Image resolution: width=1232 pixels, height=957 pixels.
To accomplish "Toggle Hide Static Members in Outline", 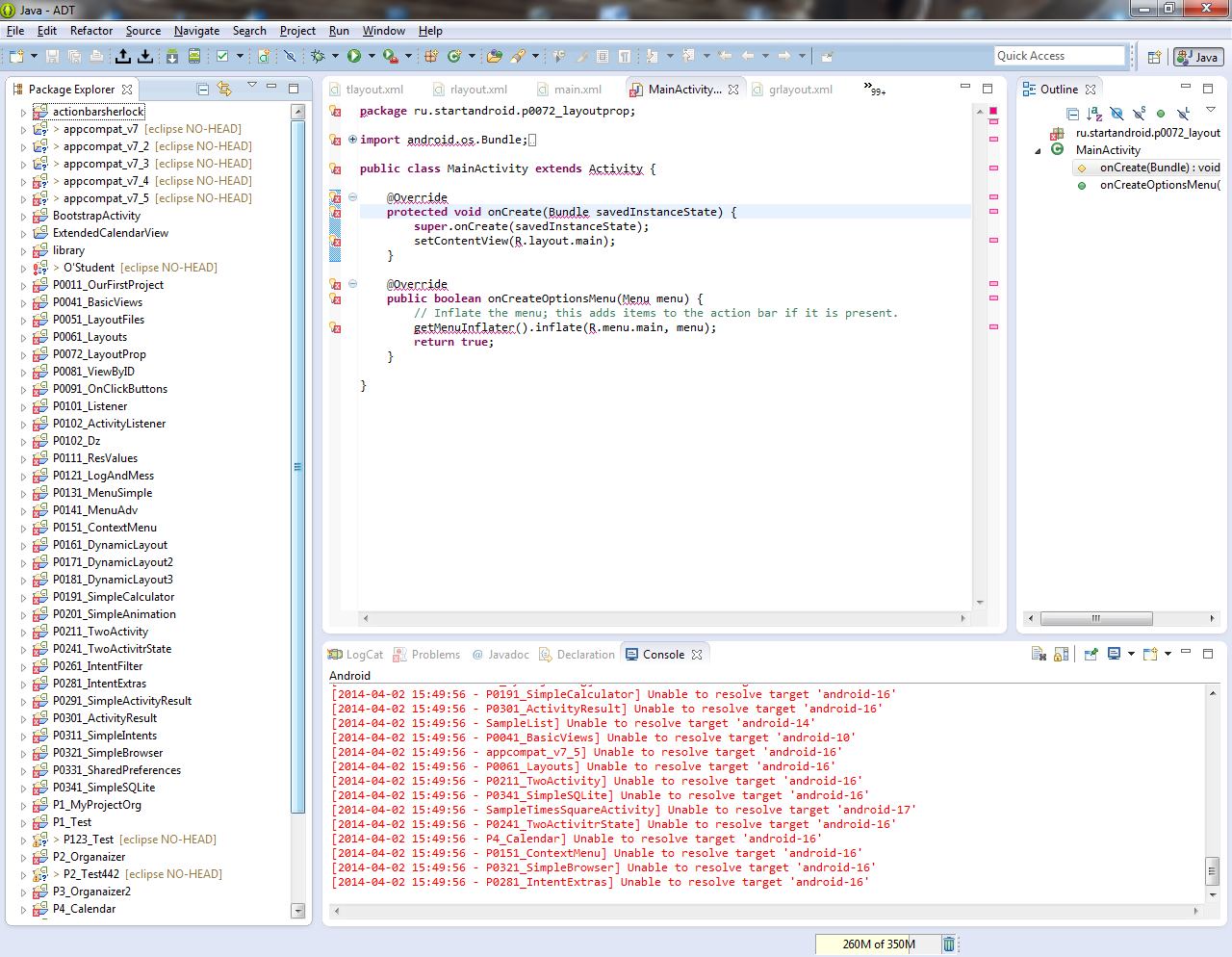I will click(1139, 114).
